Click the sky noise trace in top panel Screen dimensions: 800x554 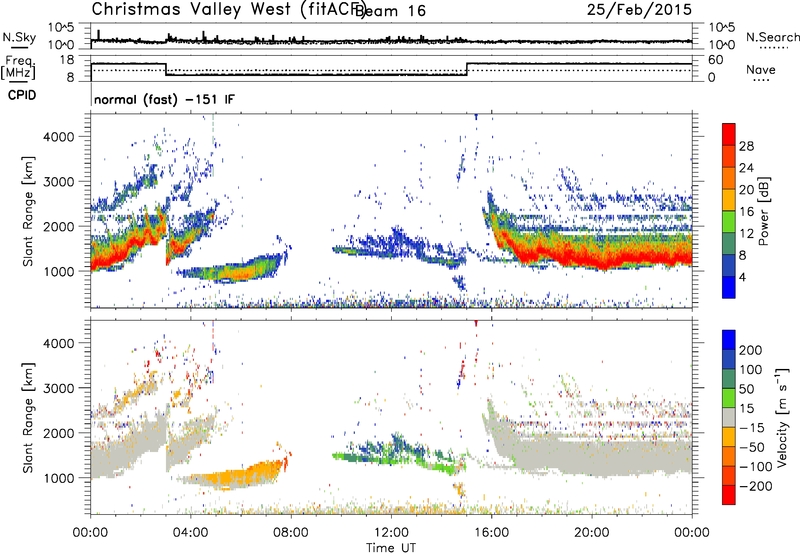pos(391,41)
